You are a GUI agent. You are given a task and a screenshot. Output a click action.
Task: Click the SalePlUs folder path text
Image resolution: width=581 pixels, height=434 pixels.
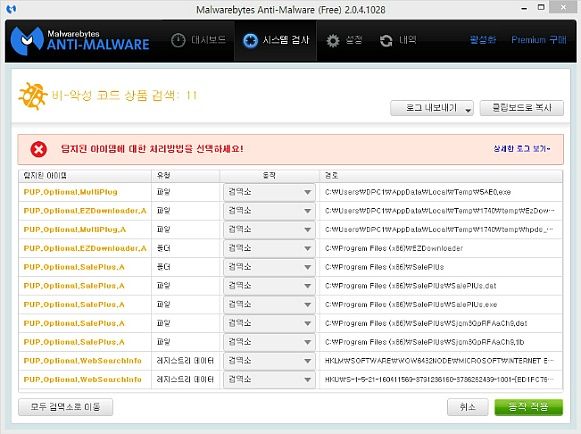pyautogui.click(x=384, y=267)
